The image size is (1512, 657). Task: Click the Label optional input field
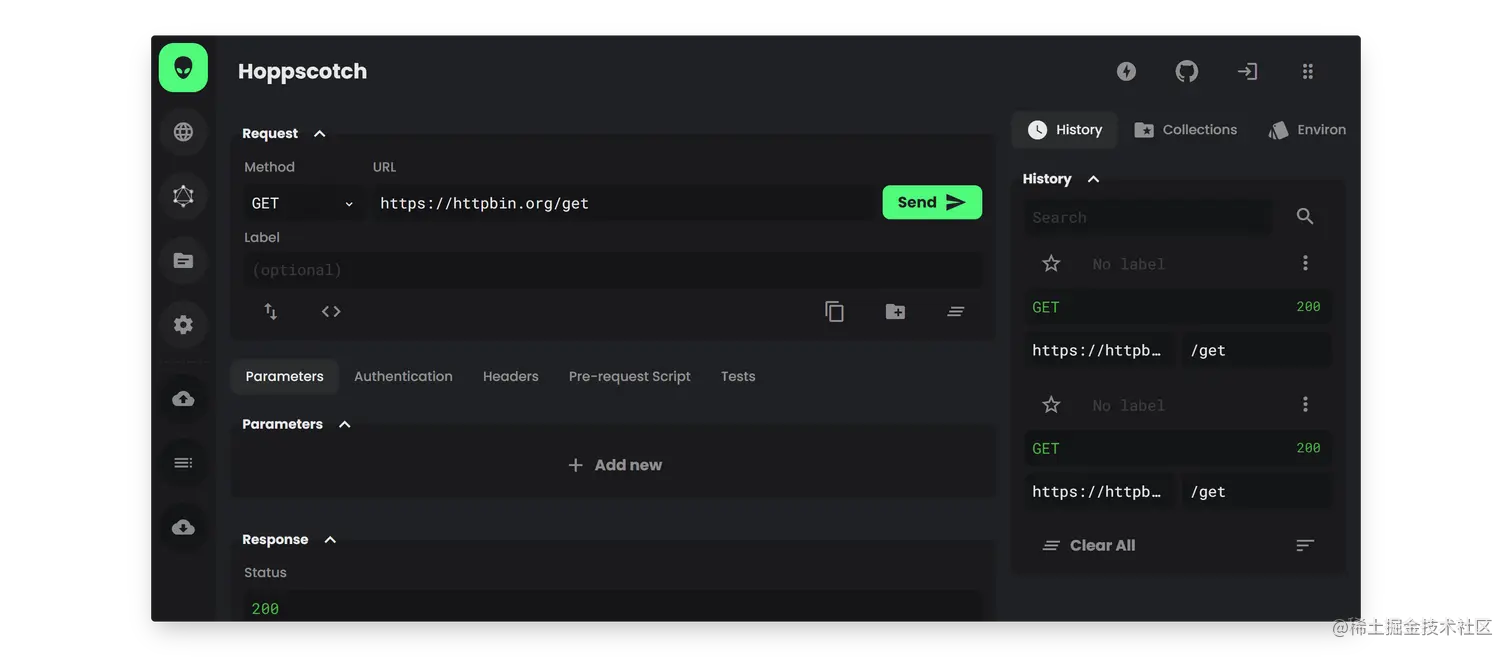613,270
